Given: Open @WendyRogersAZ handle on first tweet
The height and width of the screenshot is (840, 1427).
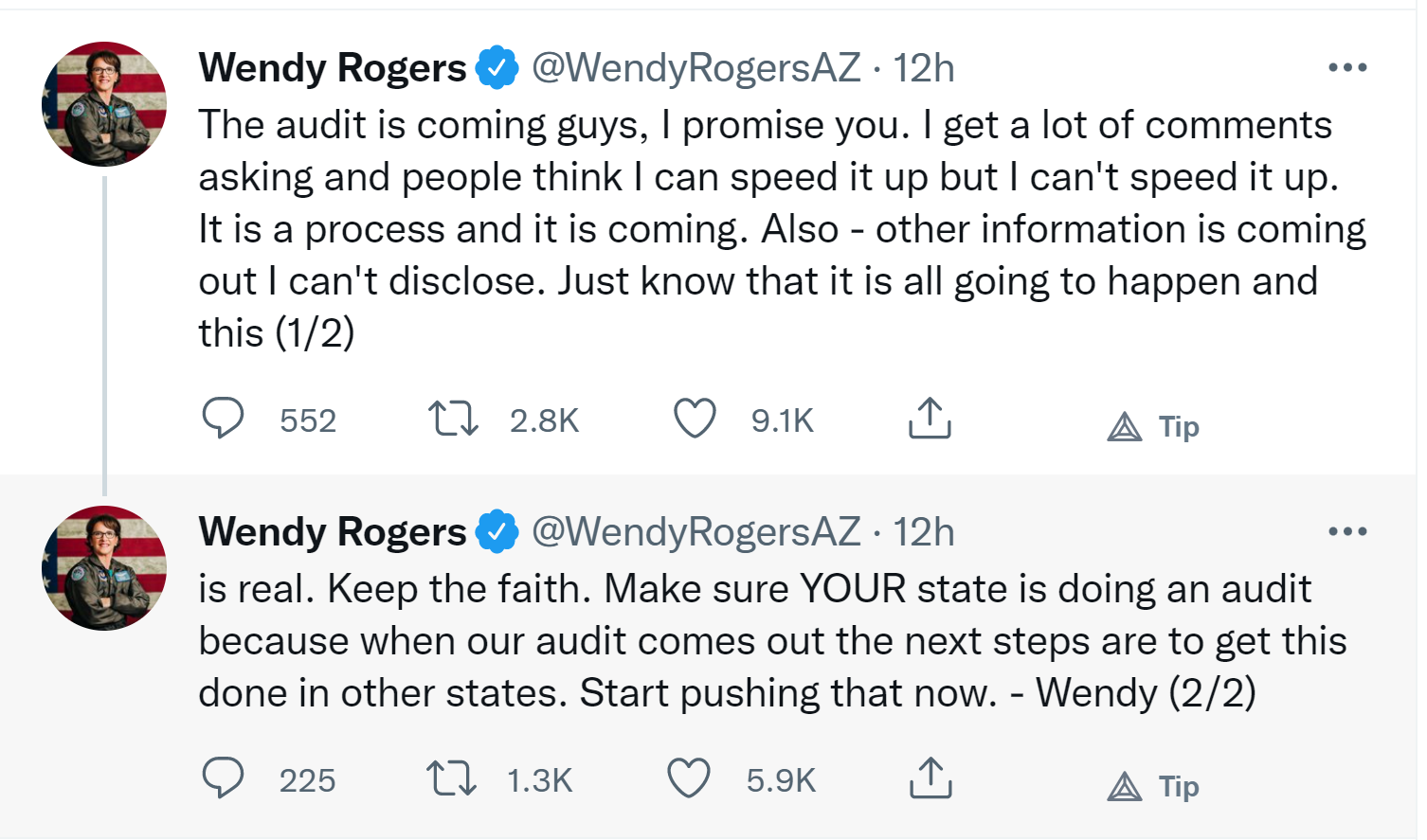Looking at the screenshot, I should (x=695, y=68).
